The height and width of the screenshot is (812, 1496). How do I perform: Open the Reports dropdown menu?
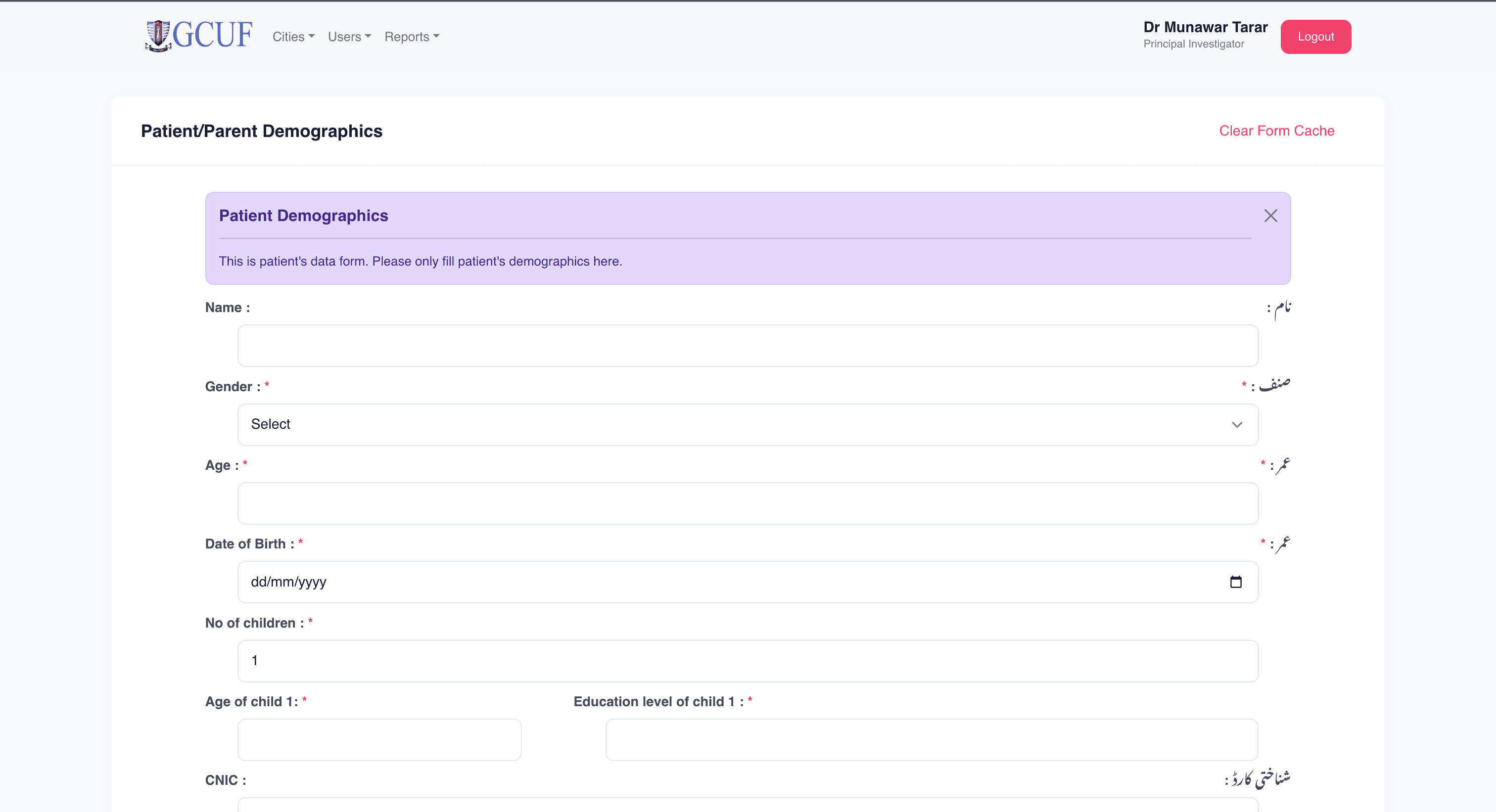coord(411,37)
